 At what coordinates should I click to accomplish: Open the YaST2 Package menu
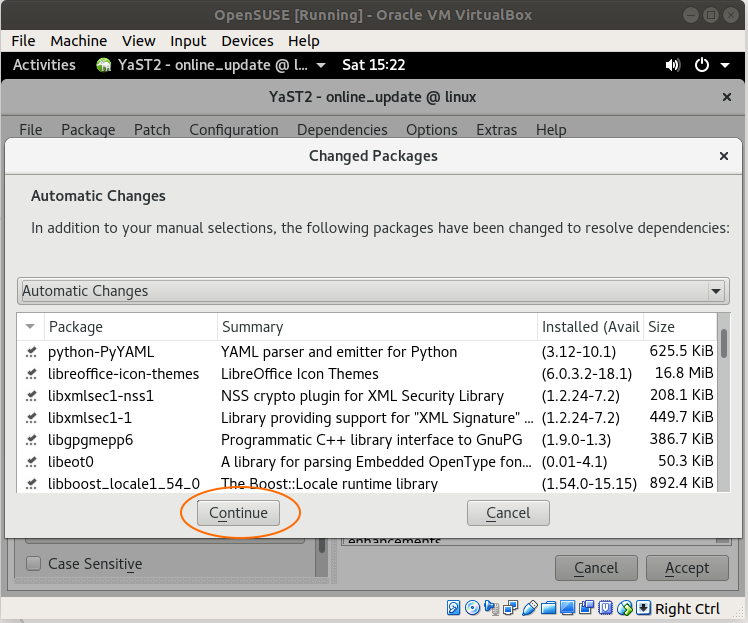[x=88, y=130]
